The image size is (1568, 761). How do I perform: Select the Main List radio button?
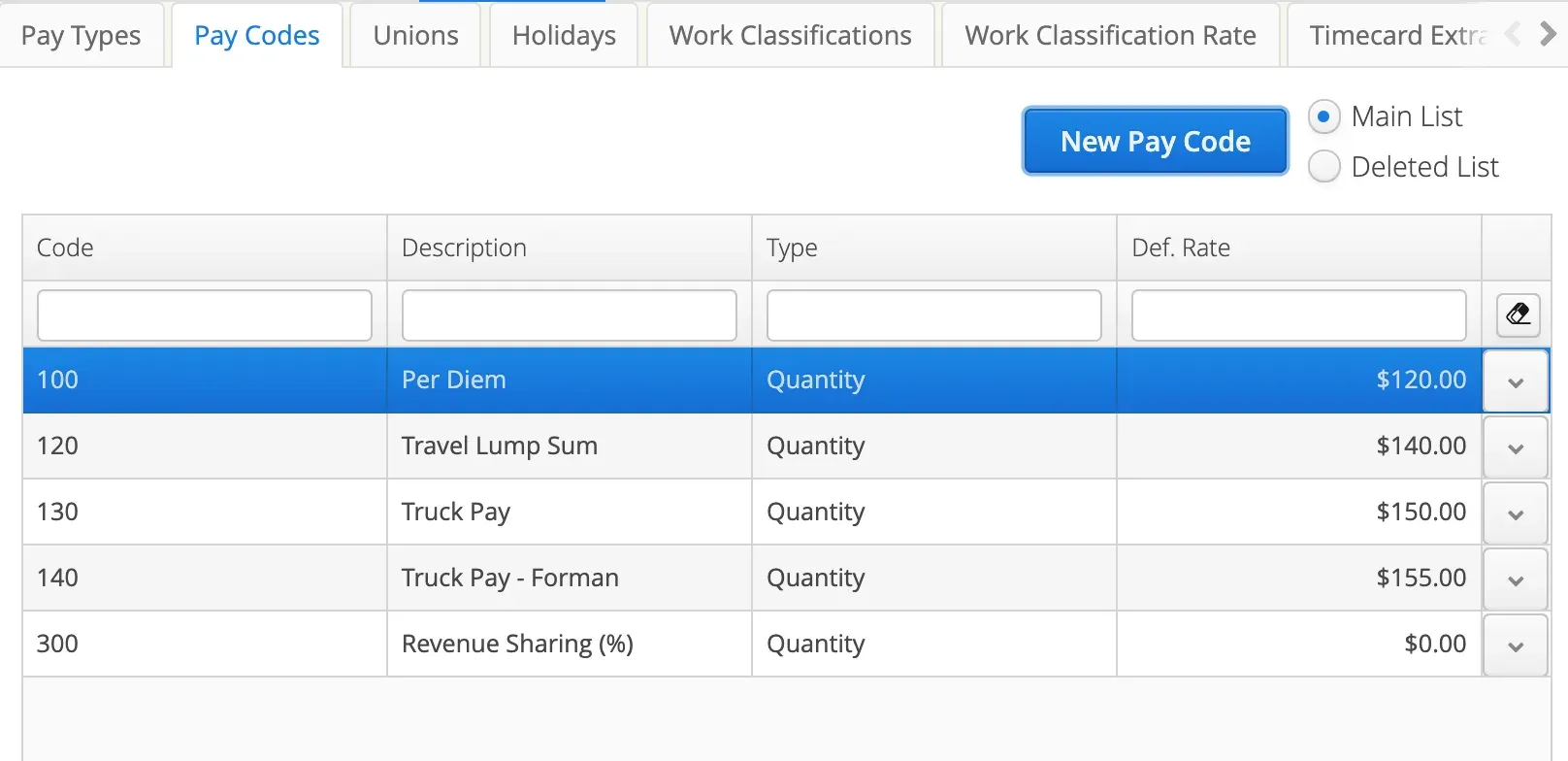1324,116
